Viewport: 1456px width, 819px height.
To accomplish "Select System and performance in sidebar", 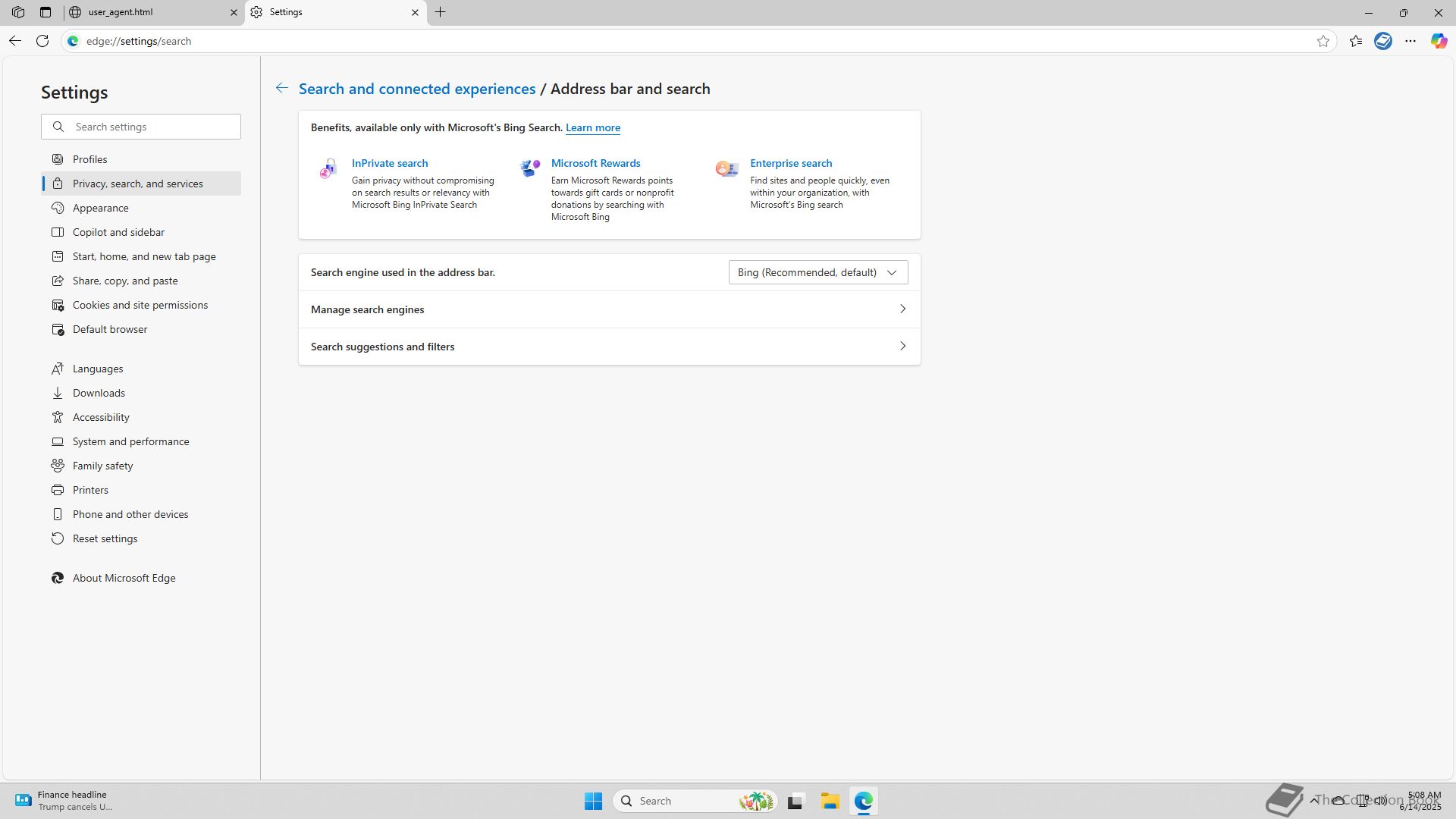I will coord(131,441).
